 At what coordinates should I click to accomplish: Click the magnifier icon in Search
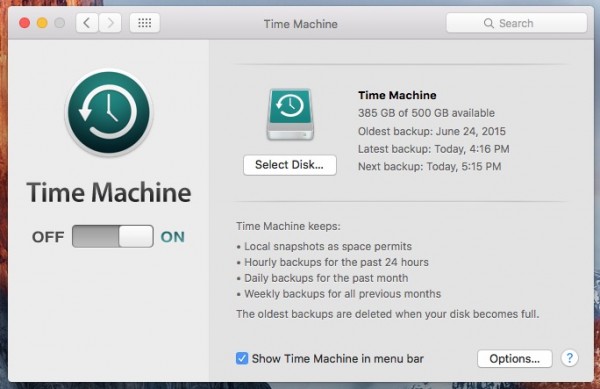(x=489, y=23)
